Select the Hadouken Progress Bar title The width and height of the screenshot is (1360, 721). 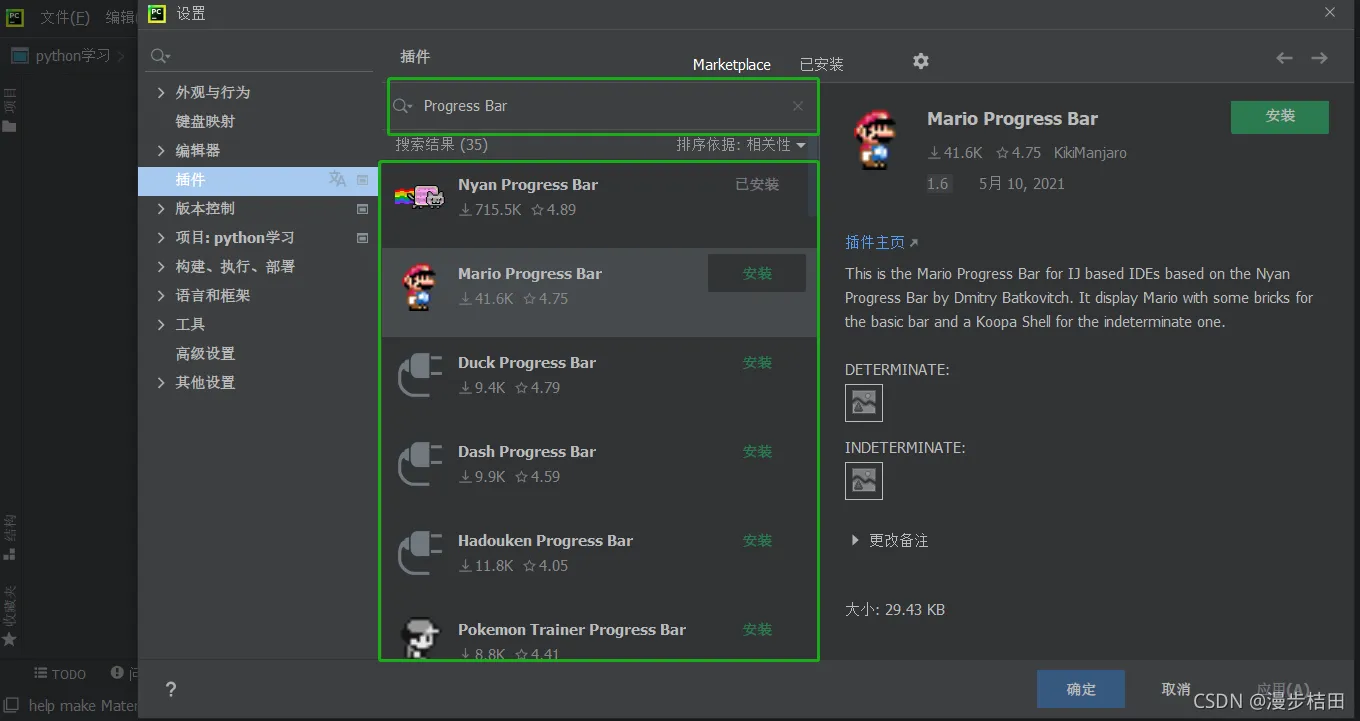point(545,540)
